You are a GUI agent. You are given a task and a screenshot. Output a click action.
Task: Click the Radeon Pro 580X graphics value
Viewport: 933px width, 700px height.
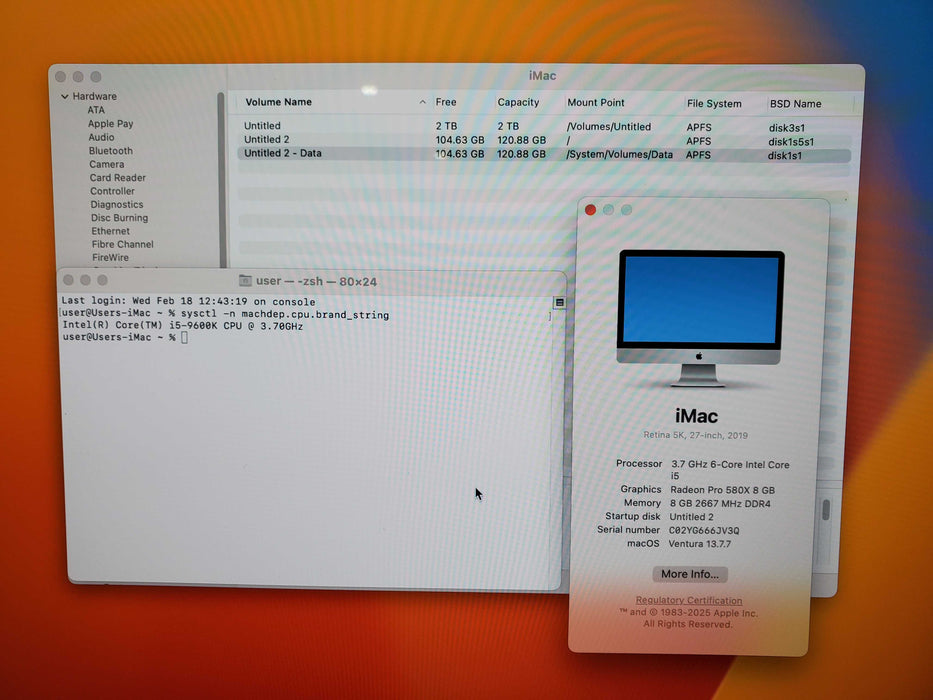point(722,490)
